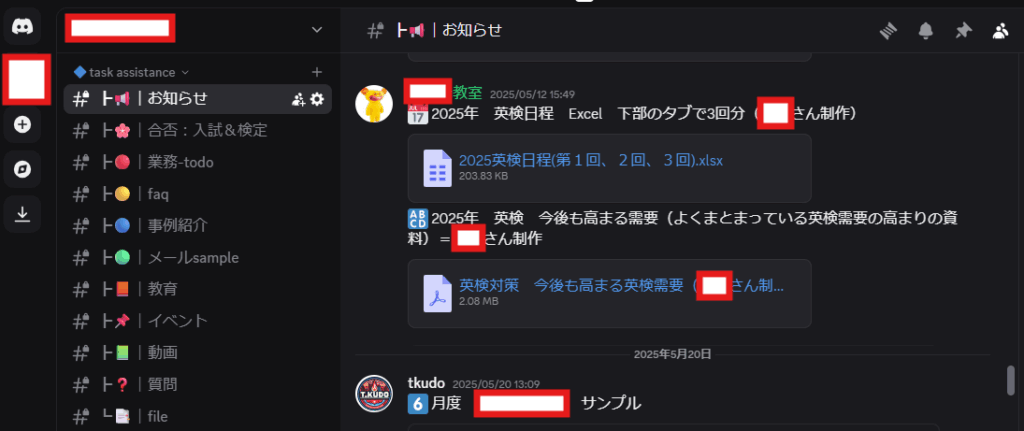This screenshot has height=431, width=1024.
Task: Open Explore servers compass icon
Action: (23, 169)
